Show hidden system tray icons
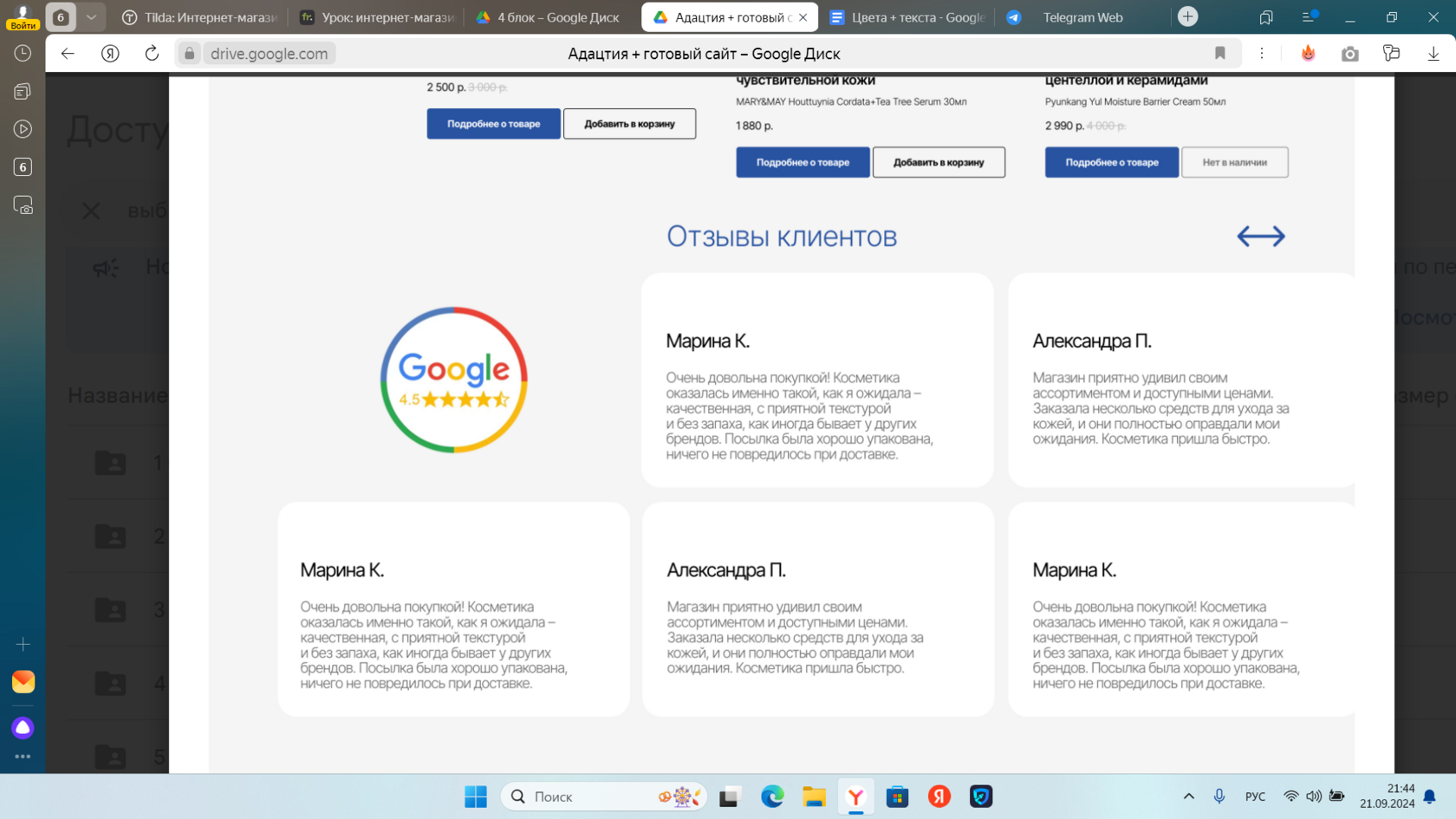The width and height of the screenshot is (1456, 819). click(x=1189, y=796)
